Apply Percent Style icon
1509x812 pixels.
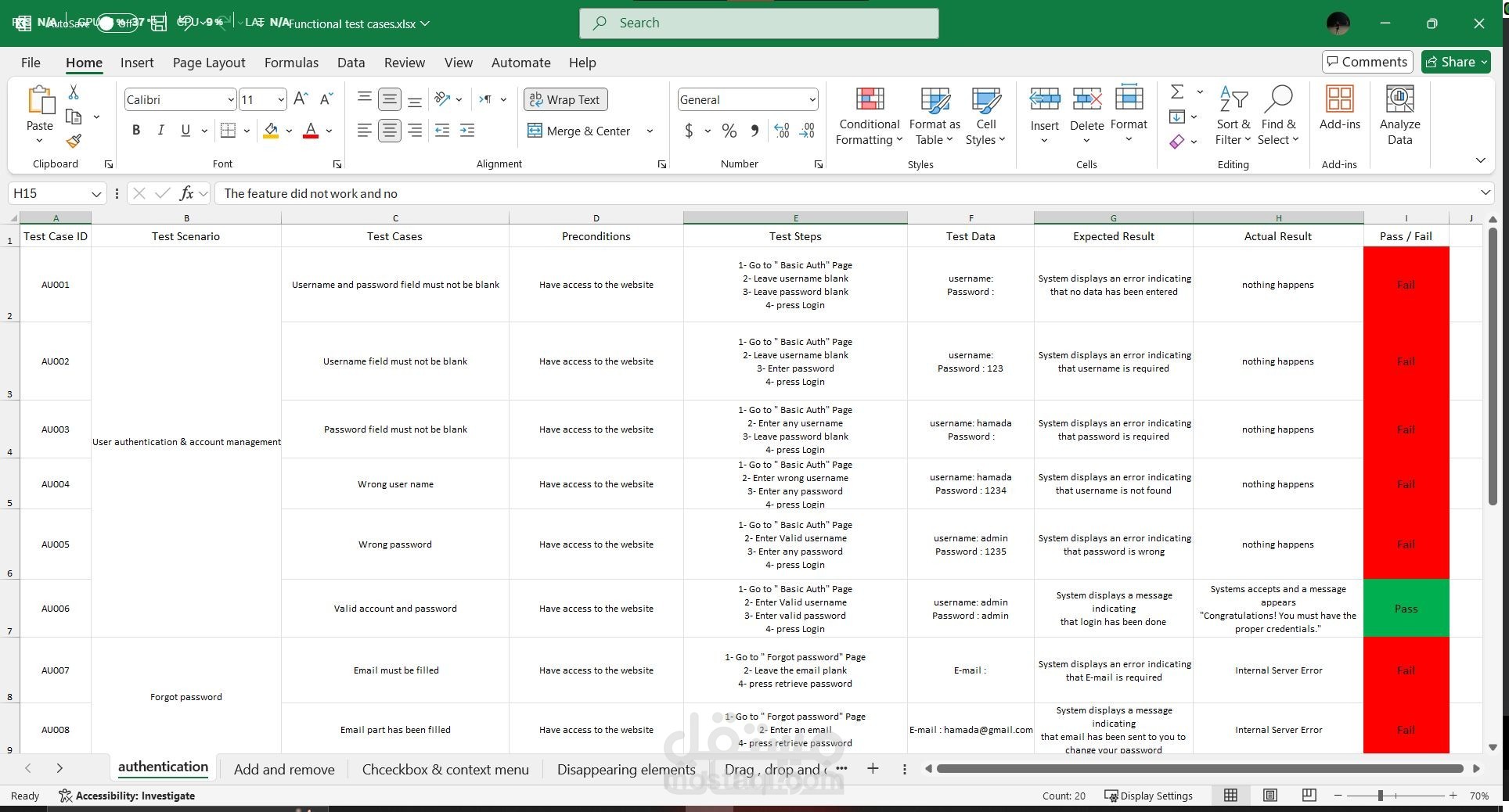[729, 131]
